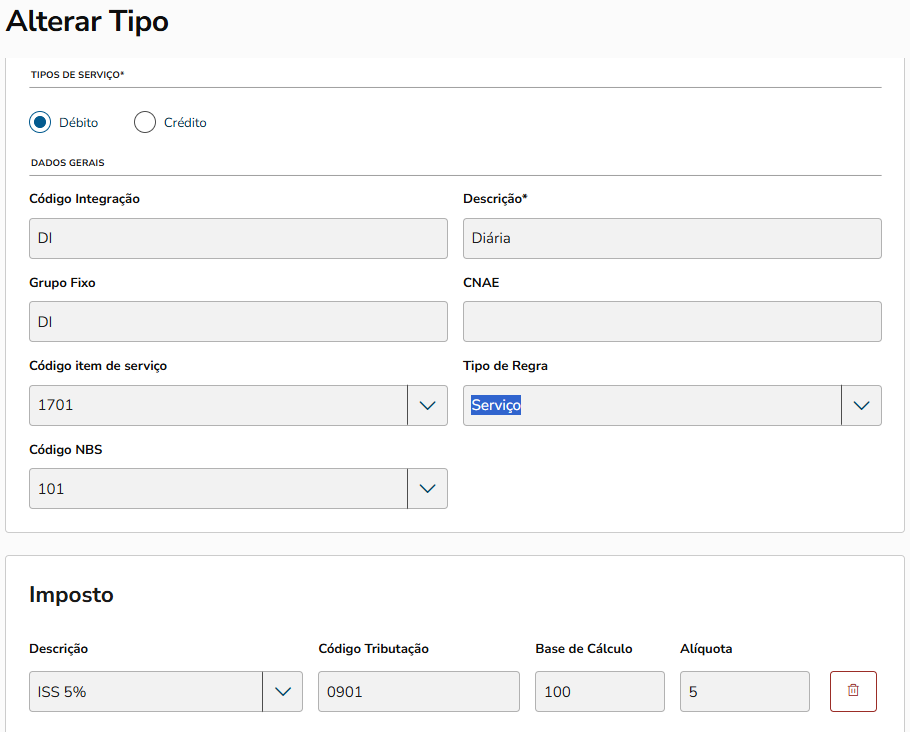The width and height of the screenshot is (910, 732).
Task: Click the ISS 5% description value
Action: coord(62,691)
